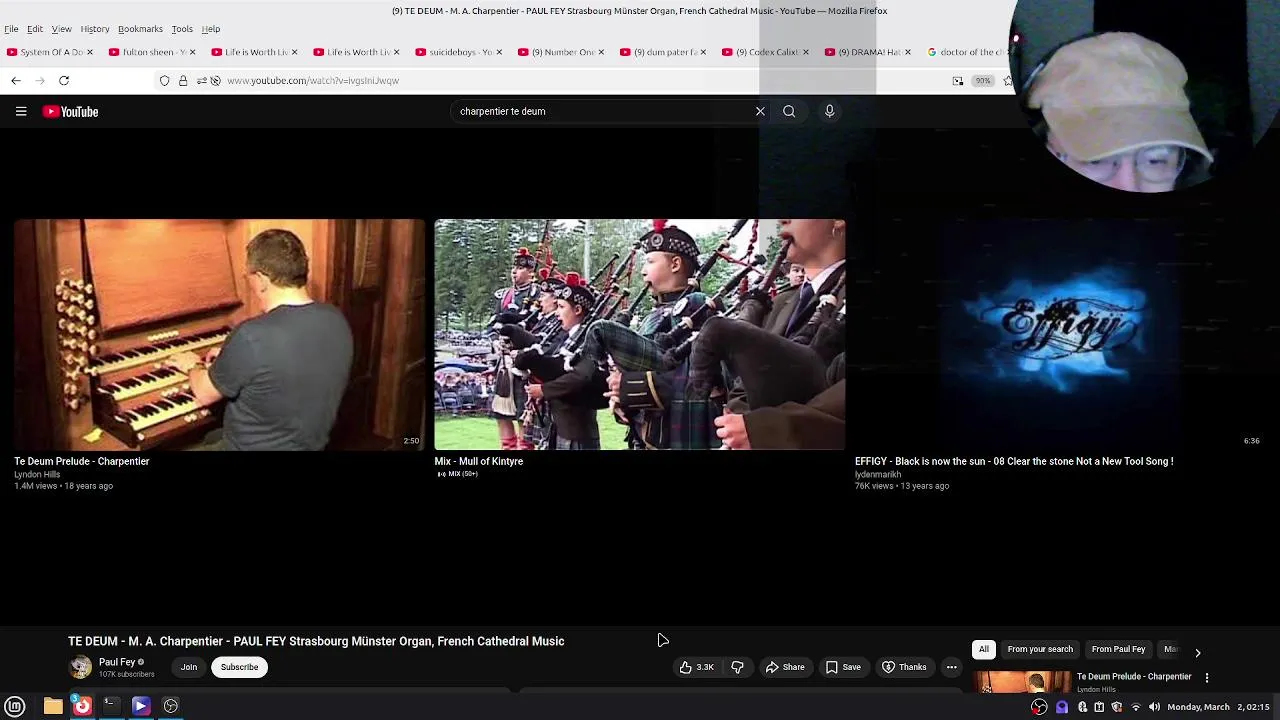Visit the Lyndon Hills channel under the organ video

point(37,474)
